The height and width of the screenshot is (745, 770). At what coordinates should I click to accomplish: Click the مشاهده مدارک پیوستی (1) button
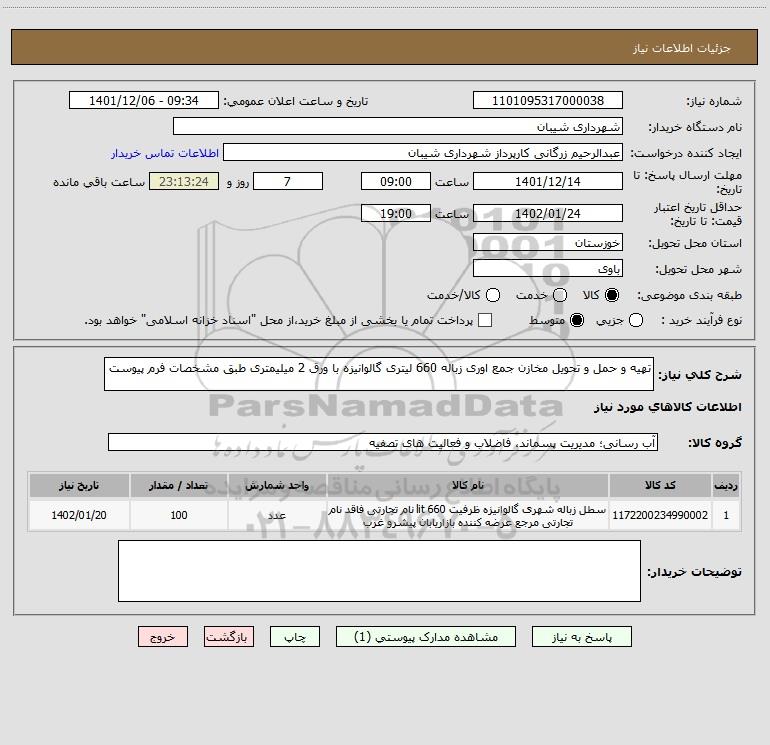coord(426,637)
